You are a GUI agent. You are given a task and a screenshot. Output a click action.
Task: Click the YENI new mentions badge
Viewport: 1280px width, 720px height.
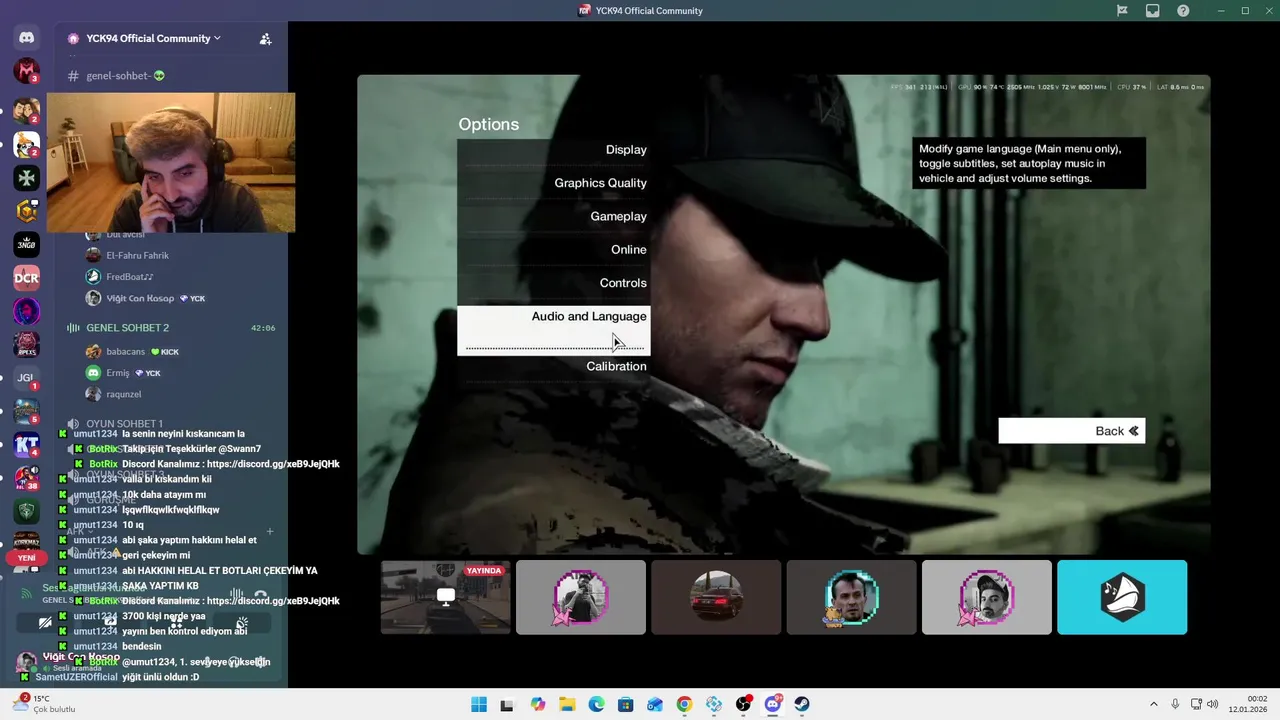26,558
